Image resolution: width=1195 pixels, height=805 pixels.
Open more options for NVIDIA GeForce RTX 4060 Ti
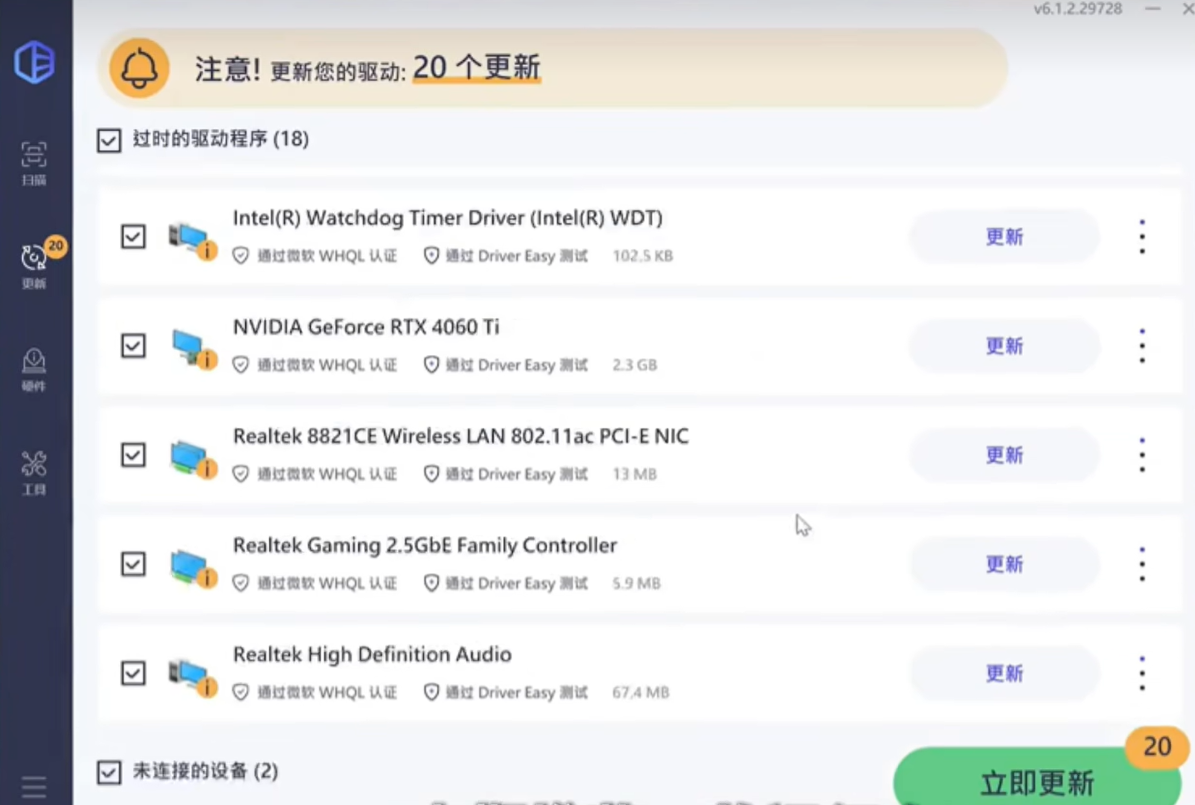[1142, 345]
